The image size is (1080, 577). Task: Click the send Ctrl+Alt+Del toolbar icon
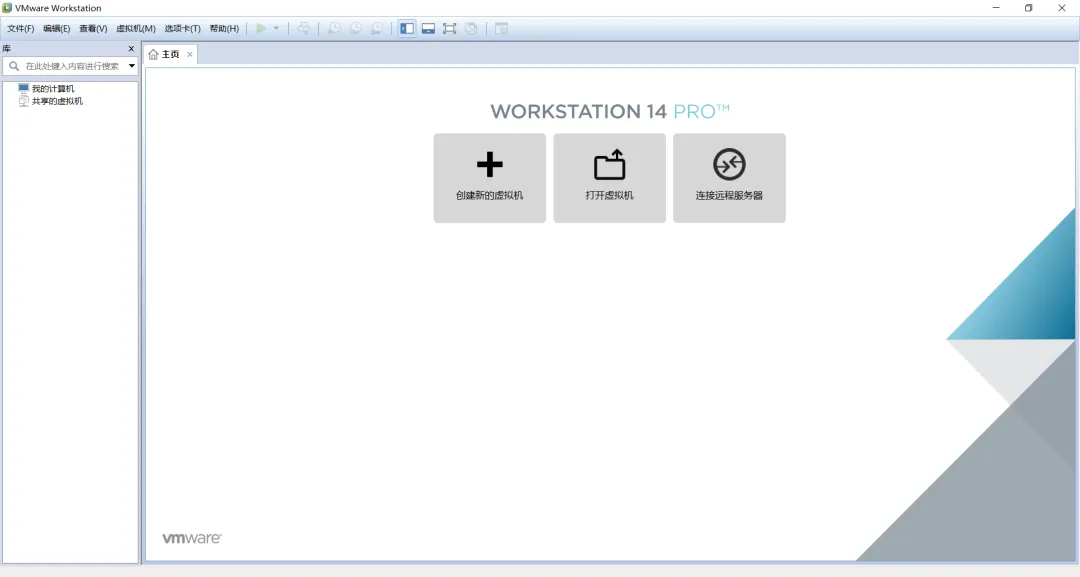303,28
